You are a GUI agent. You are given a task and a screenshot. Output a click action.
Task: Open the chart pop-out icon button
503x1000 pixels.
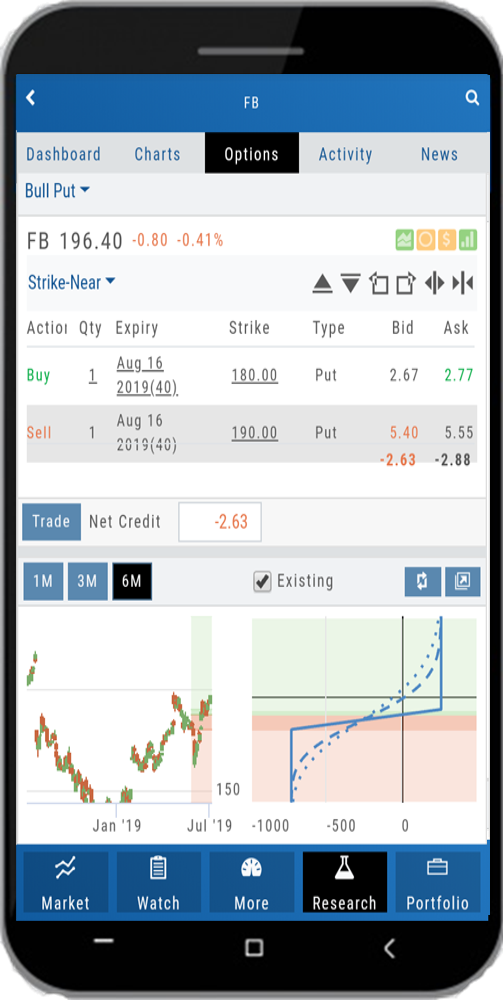click(463, 582)
